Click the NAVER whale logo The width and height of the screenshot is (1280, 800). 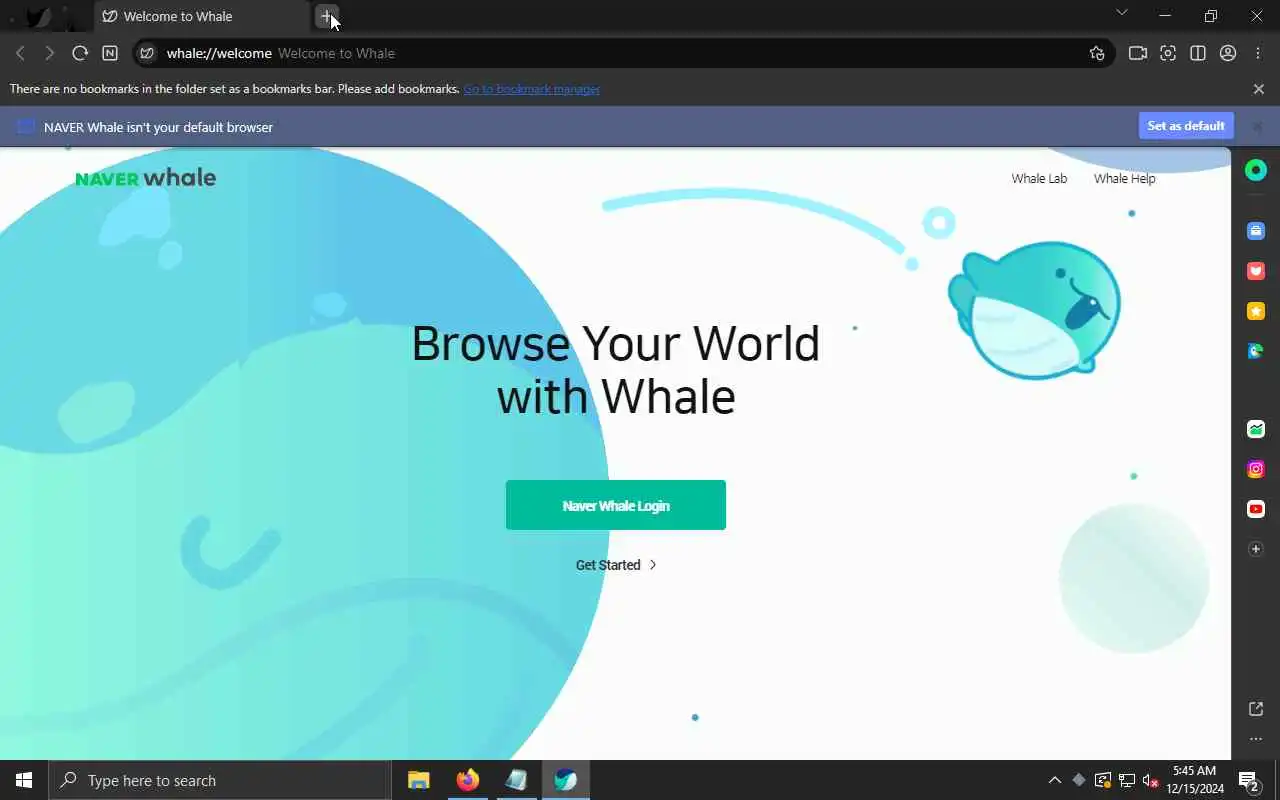pyautogui.click(x=146, y=178)
